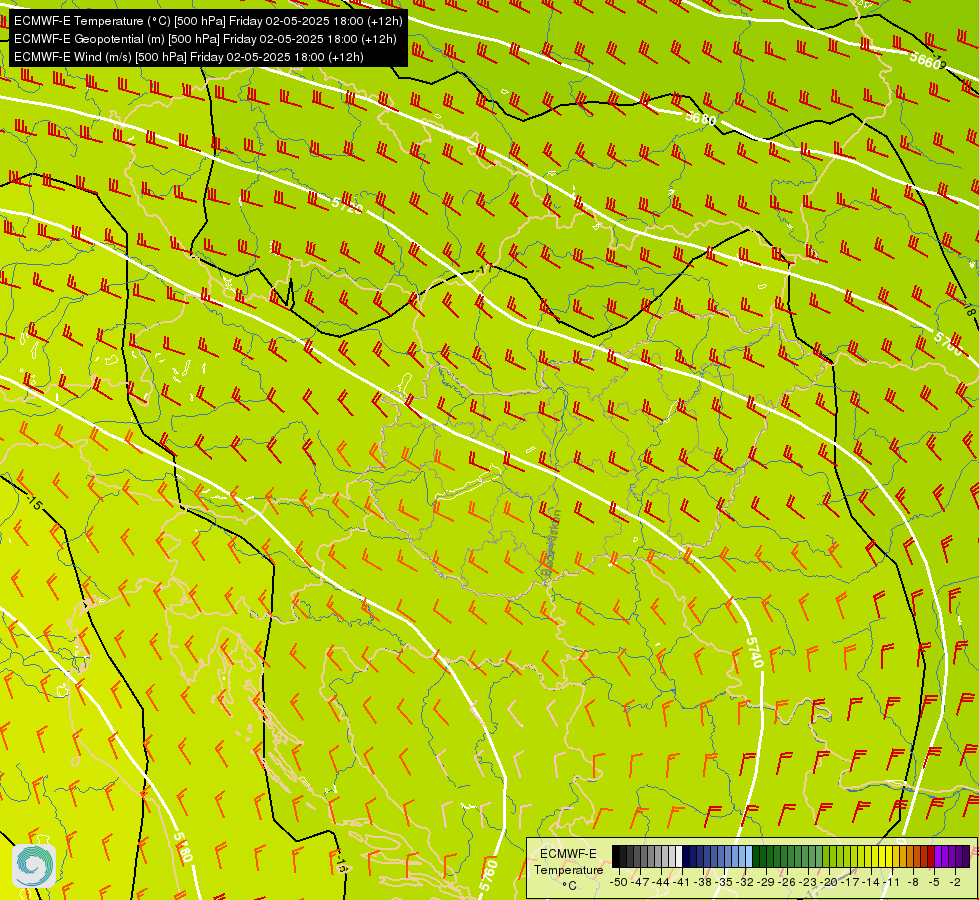Click the -41 tick label in legend
Image resolution: width=979 pixels, height=900 pixels.
pos(682,882)
